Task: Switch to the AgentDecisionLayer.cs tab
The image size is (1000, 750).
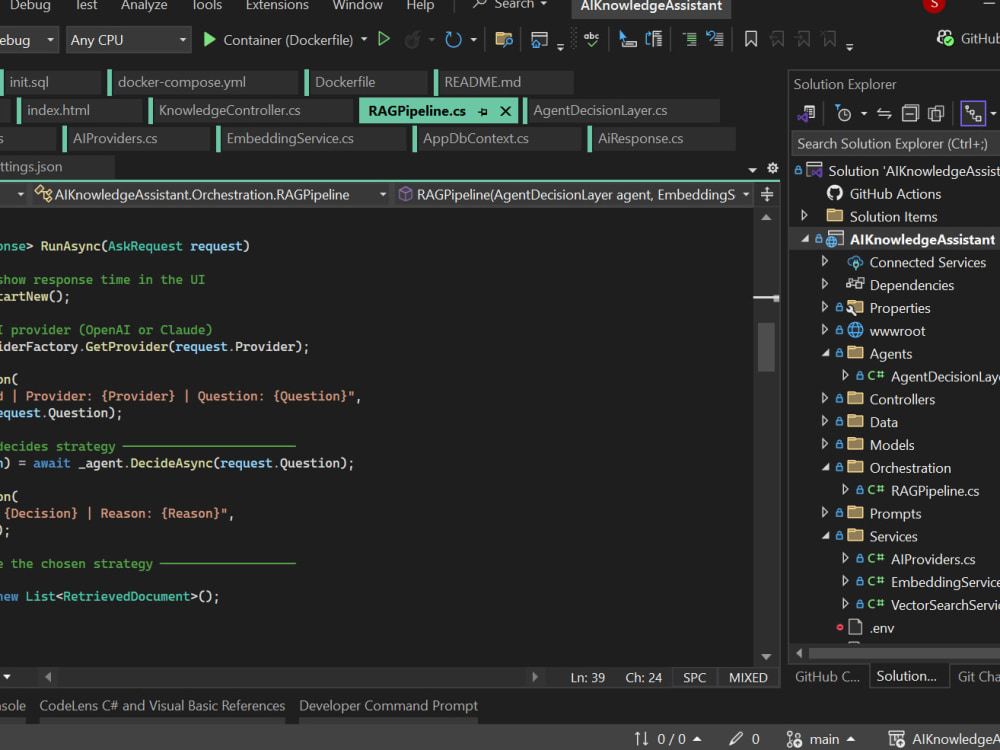Action: point(622,111)
